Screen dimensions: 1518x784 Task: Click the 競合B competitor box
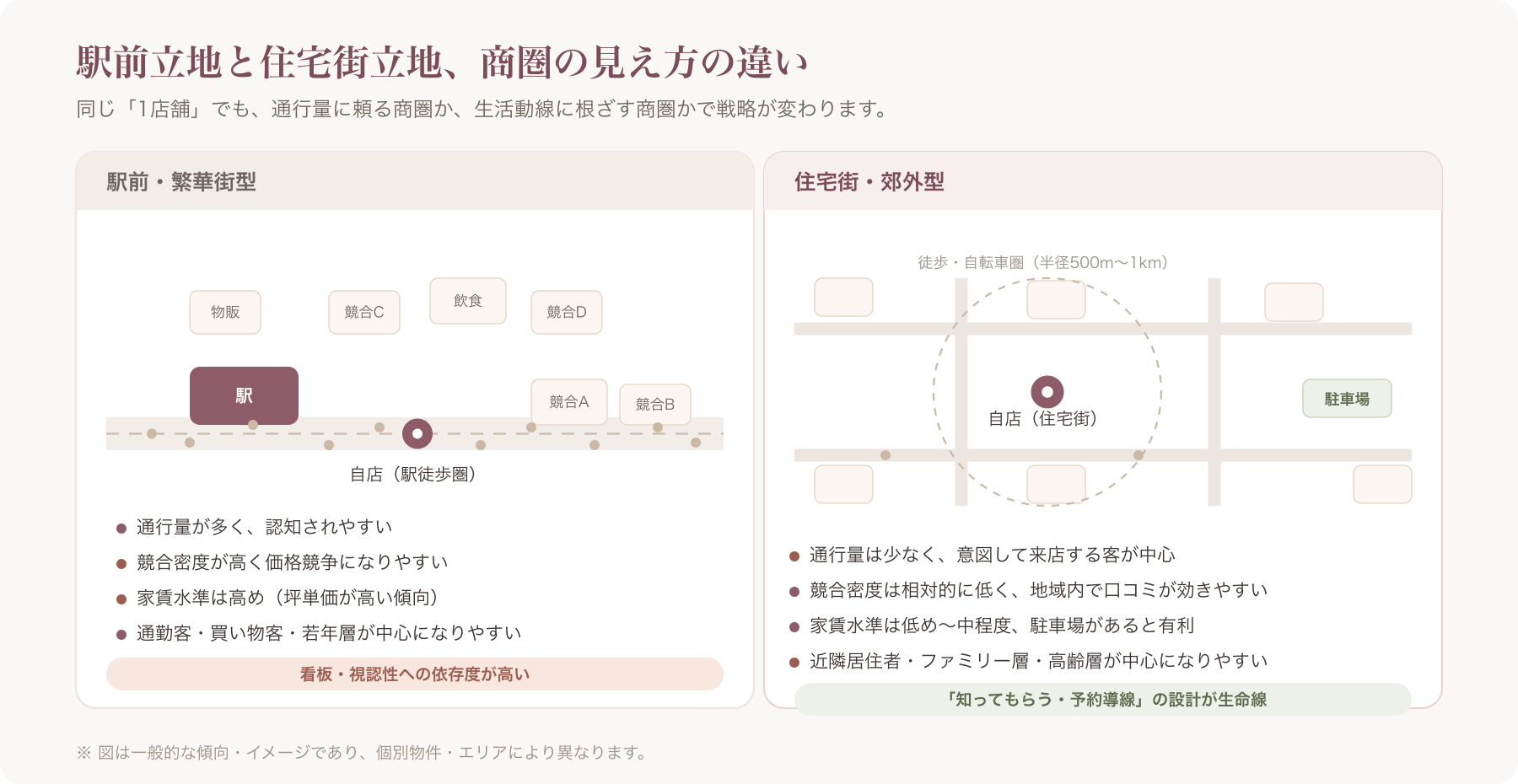655,405
